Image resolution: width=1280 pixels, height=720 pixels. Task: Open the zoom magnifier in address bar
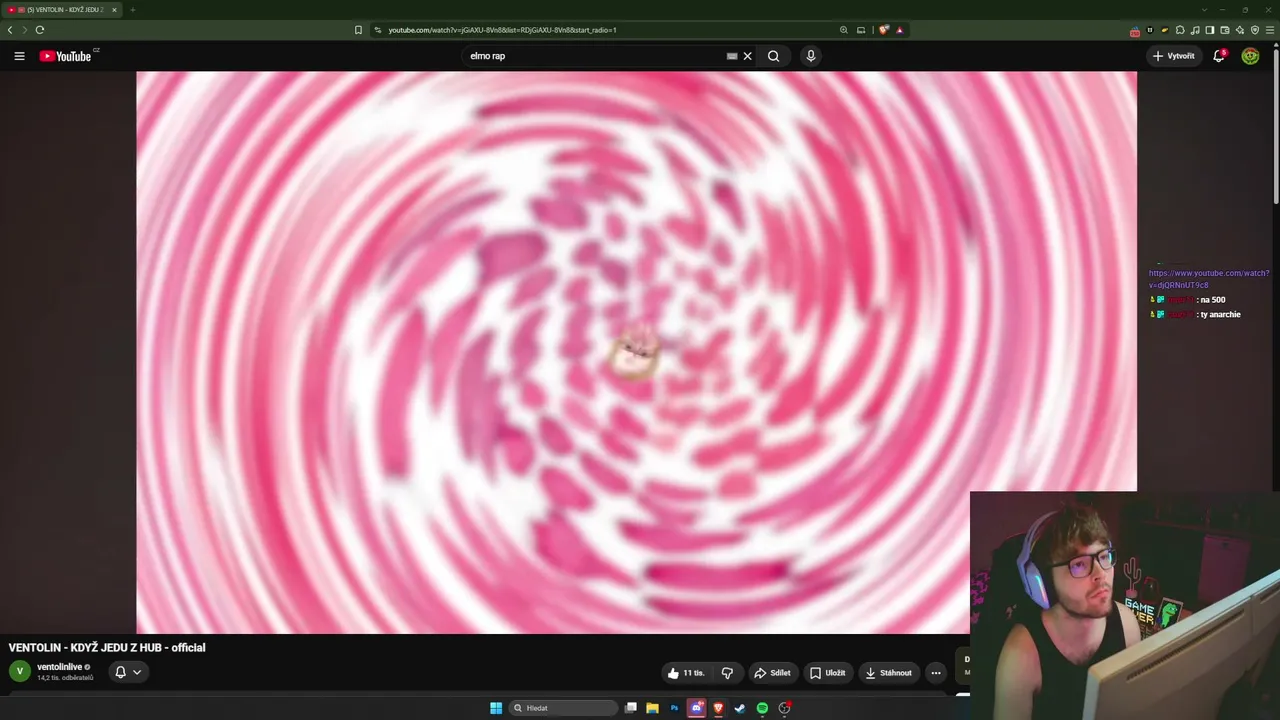(x=844, y=30)
